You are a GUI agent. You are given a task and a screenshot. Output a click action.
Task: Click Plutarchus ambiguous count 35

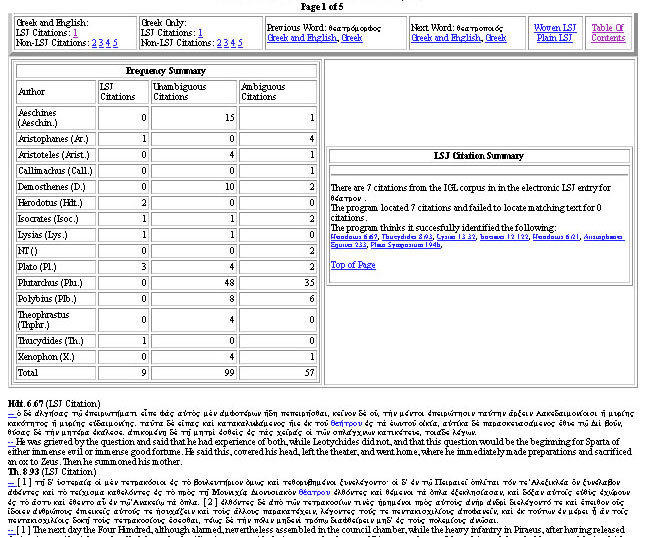(x=309, y=283)
